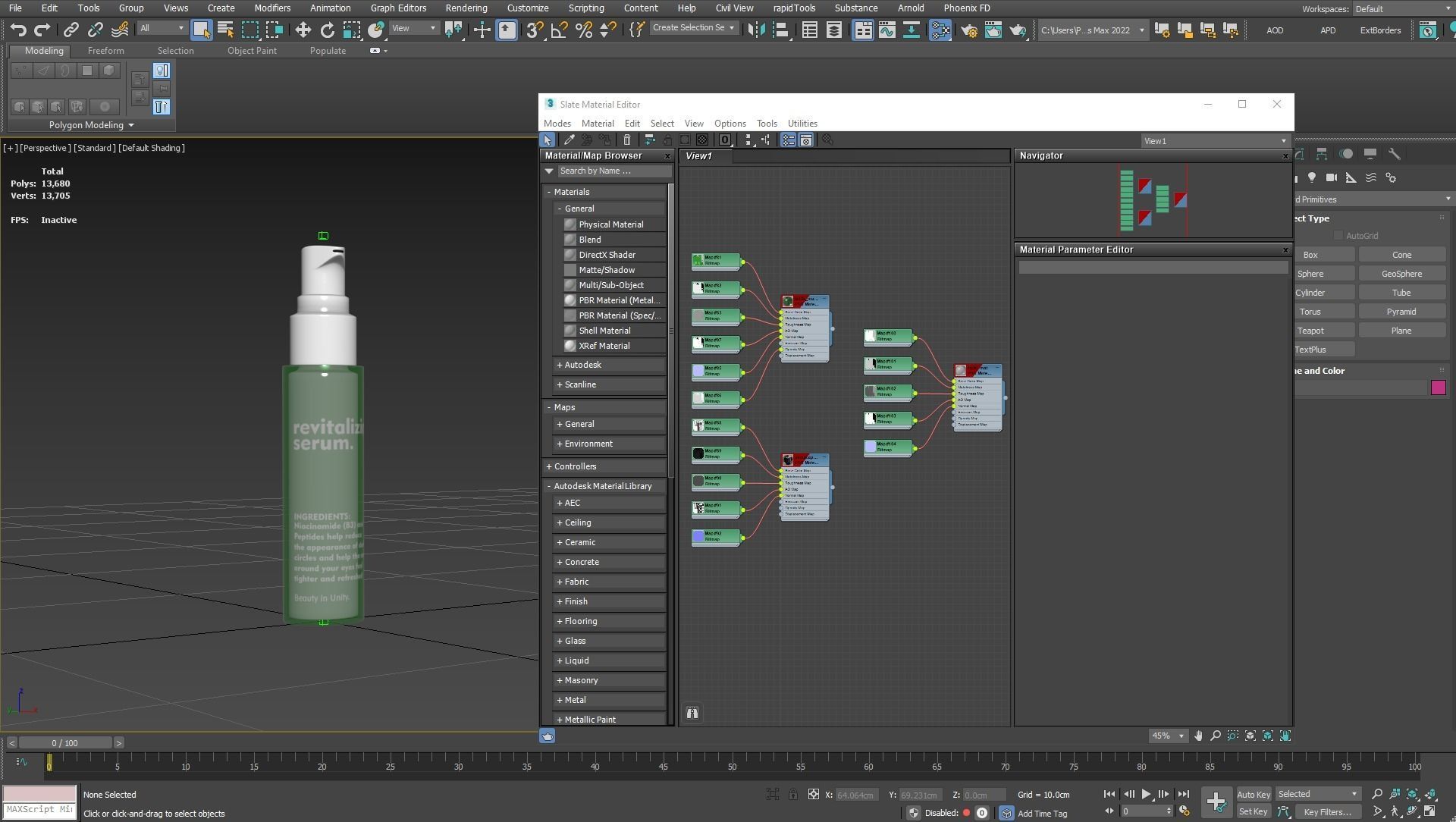Open the Curve Editor from toolbar
This screenshot has width=1456, height=822.
(x=886, y=30)
